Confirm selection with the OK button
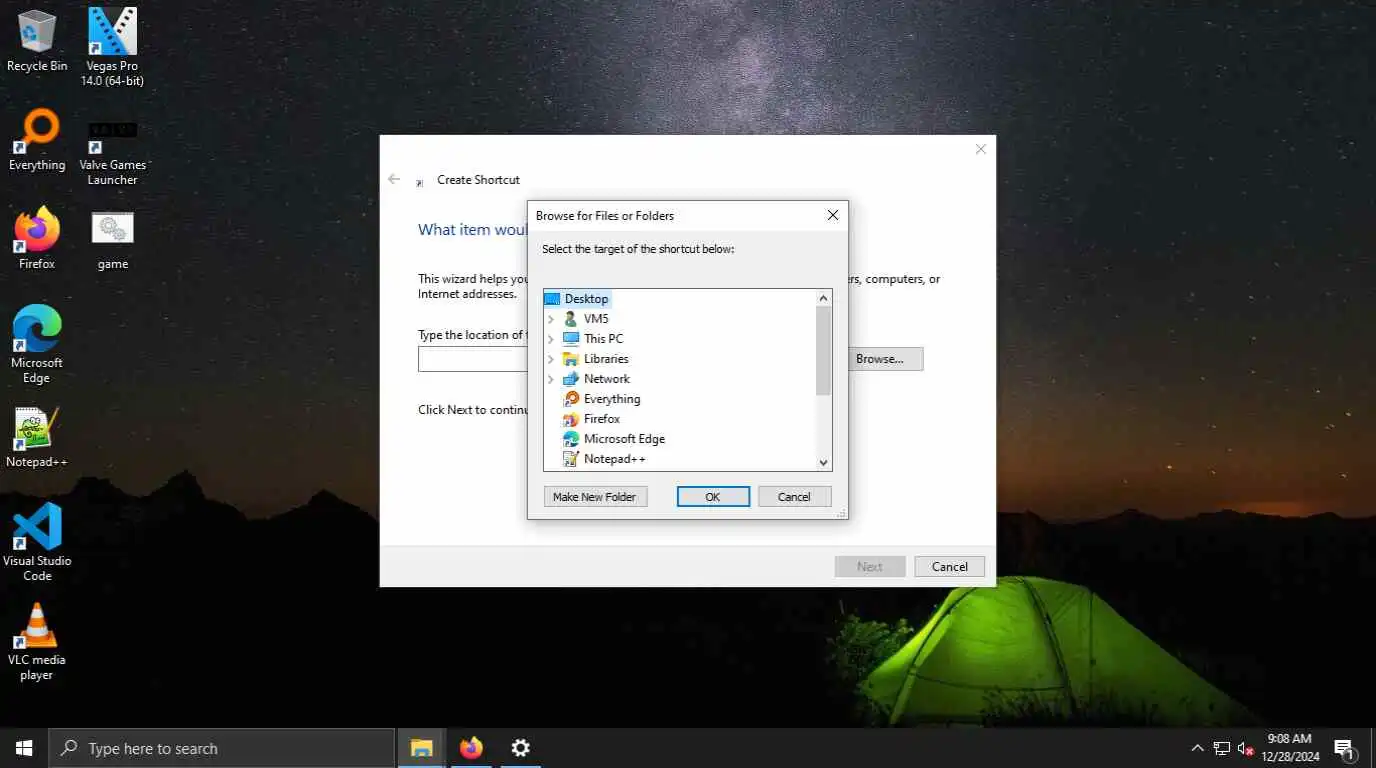This screenshot has height=768, width=1376. (713, 496)
